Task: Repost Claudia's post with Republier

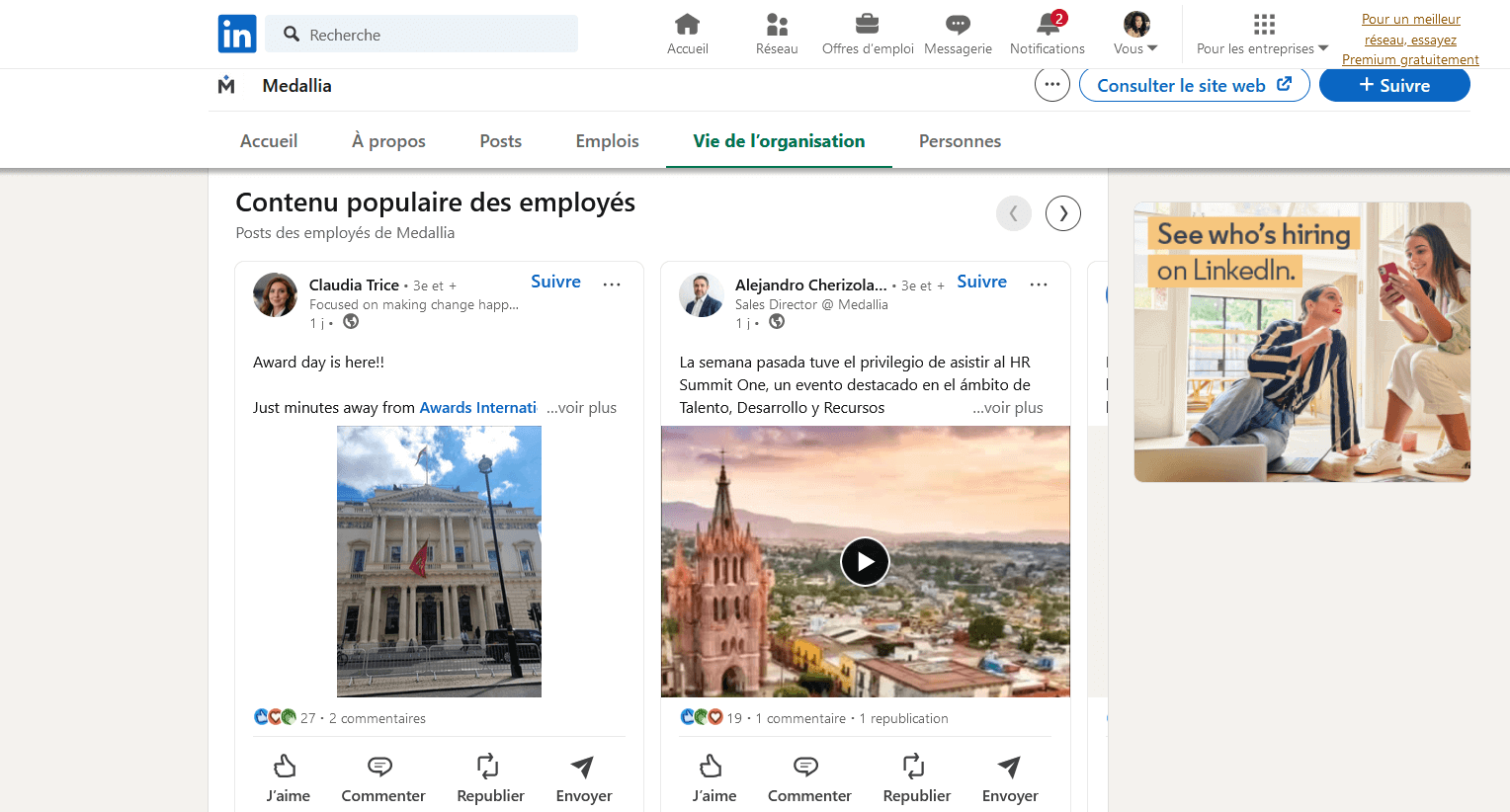Action: [490, 778]
